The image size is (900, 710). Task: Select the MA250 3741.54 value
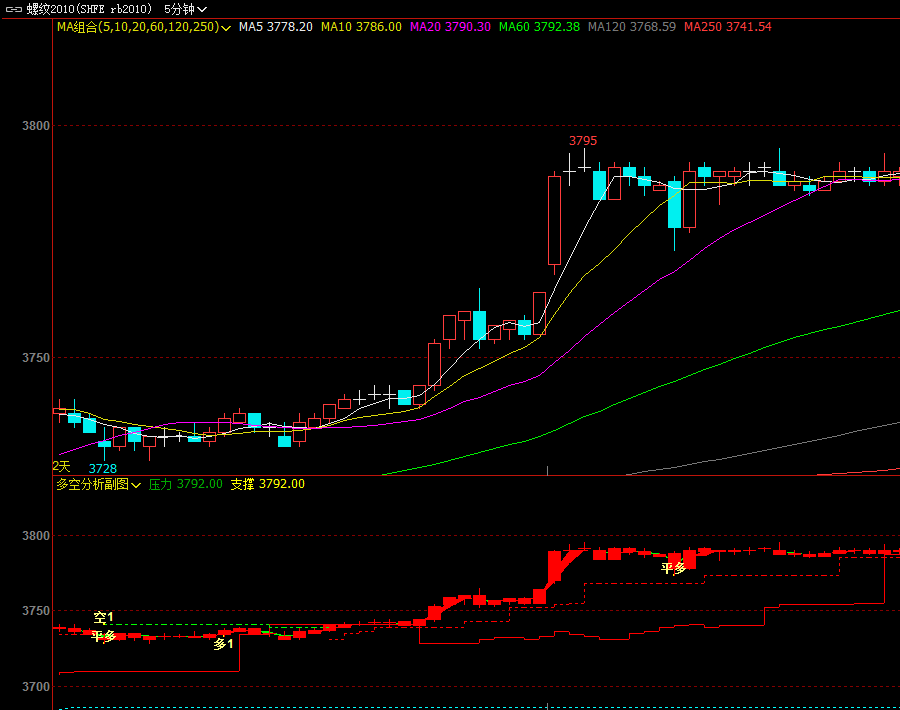(x=728, y=27)
